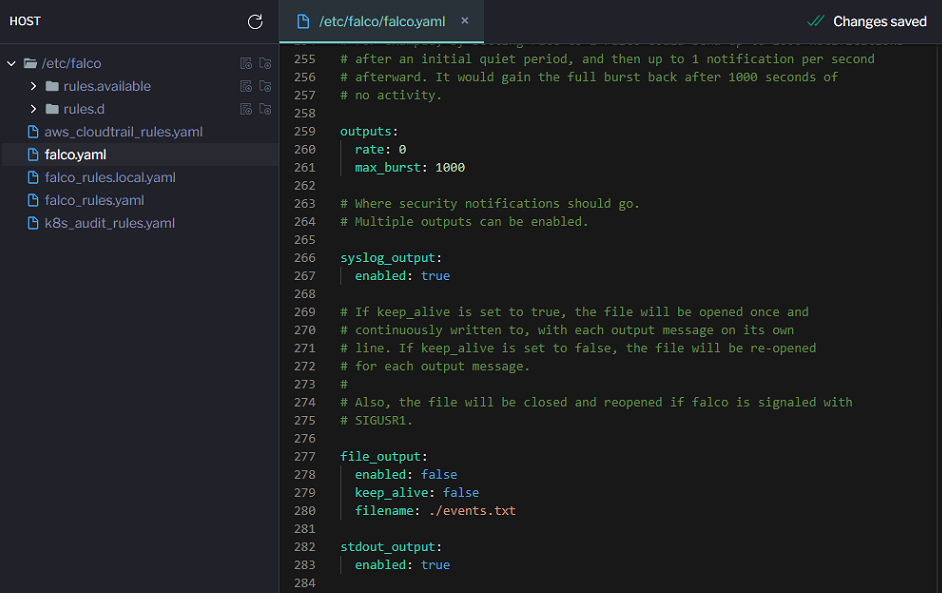Open k8s_audit_rules.yaml file
The image size is (942, 593).
point(109,223)
